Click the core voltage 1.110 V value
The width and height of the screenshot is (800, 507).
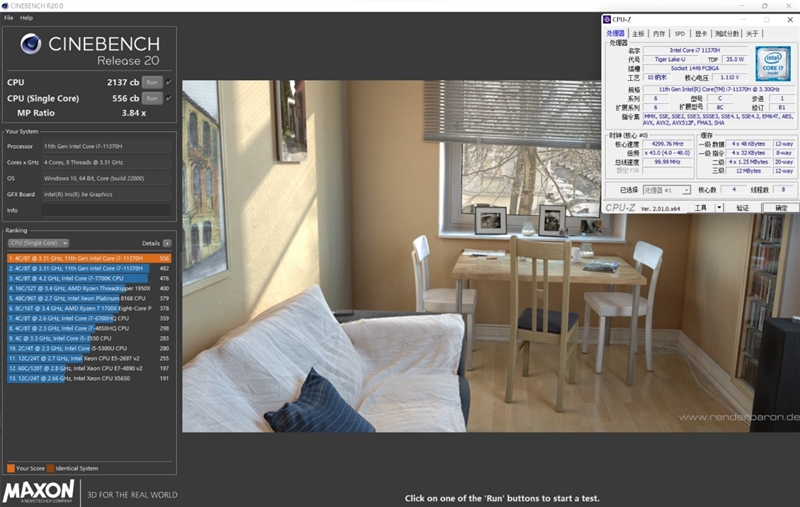(x=730, y=78)
